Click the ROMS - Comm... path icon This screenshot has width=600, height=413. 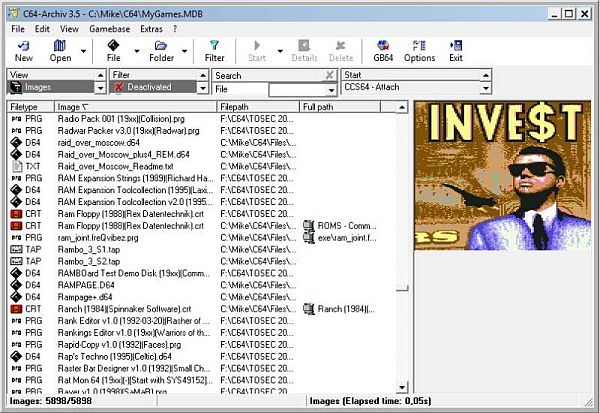click(x=308, y=226)
